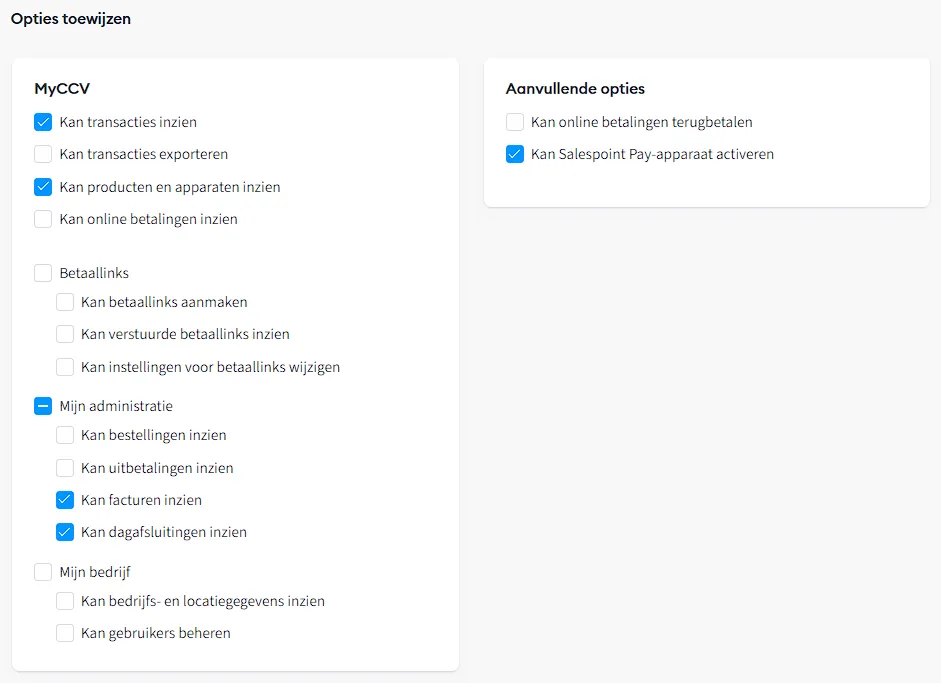Check 'Kan bedrijfs- en locatiegegevens inzien'

65,601
